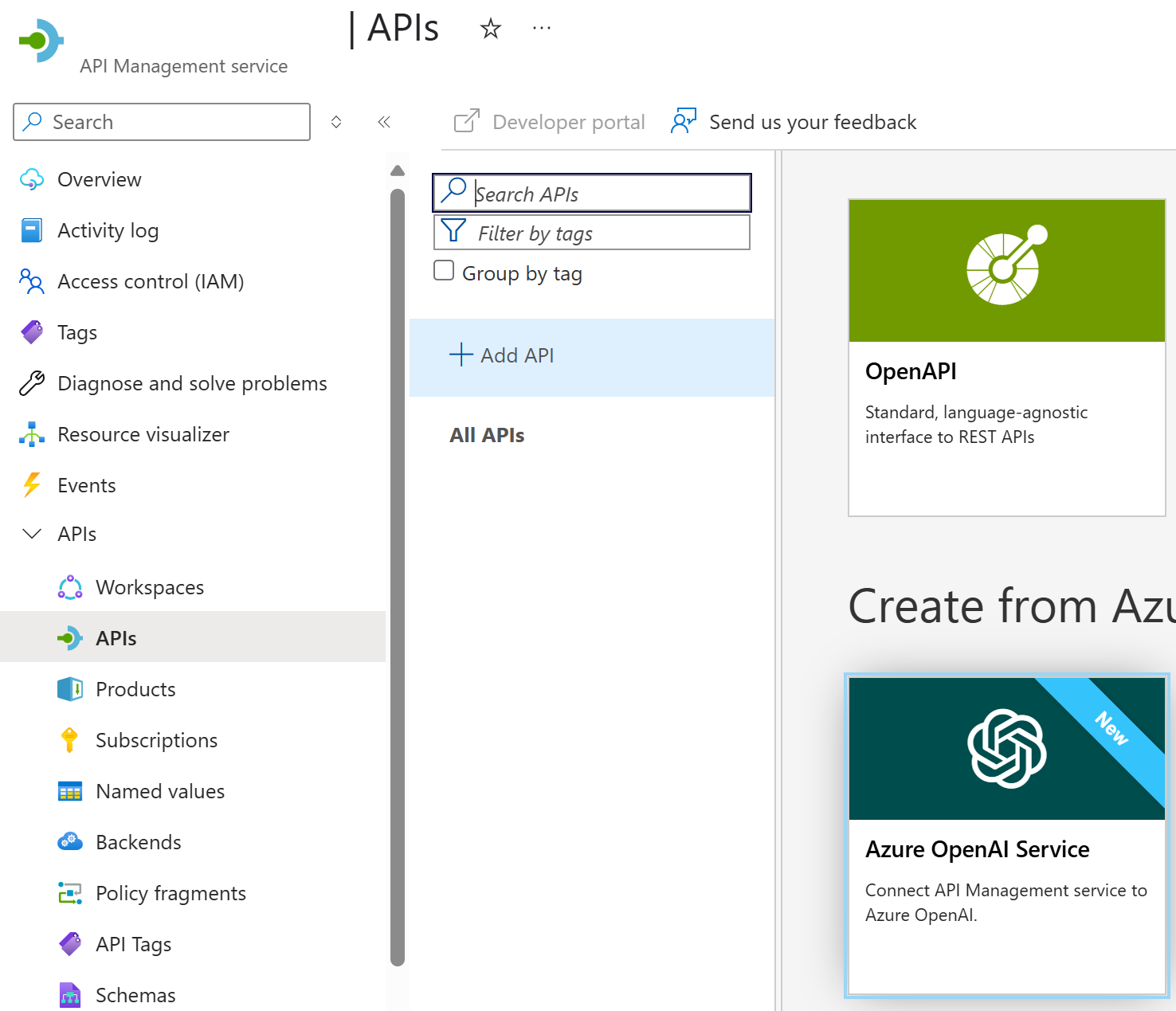Open Resource visualizer
Screen dimensions: 1176x1011
tap(143, 434)
